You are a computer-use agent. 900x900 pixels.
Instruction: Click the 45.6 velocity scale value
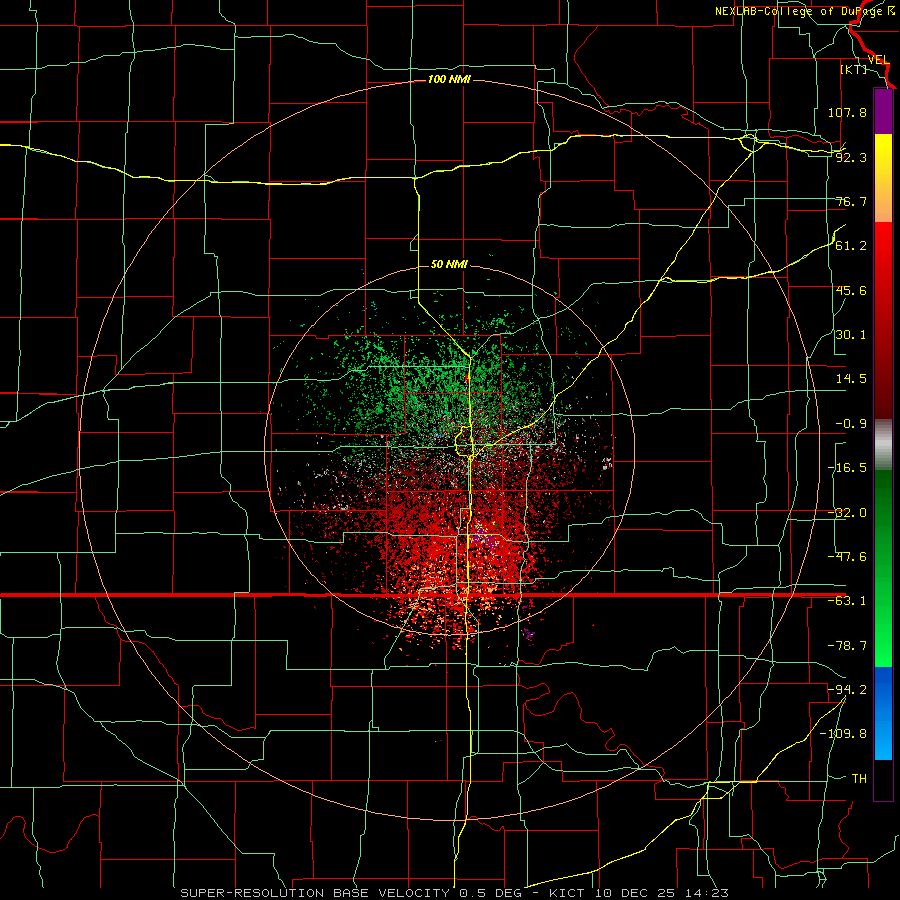pos(851,290)
